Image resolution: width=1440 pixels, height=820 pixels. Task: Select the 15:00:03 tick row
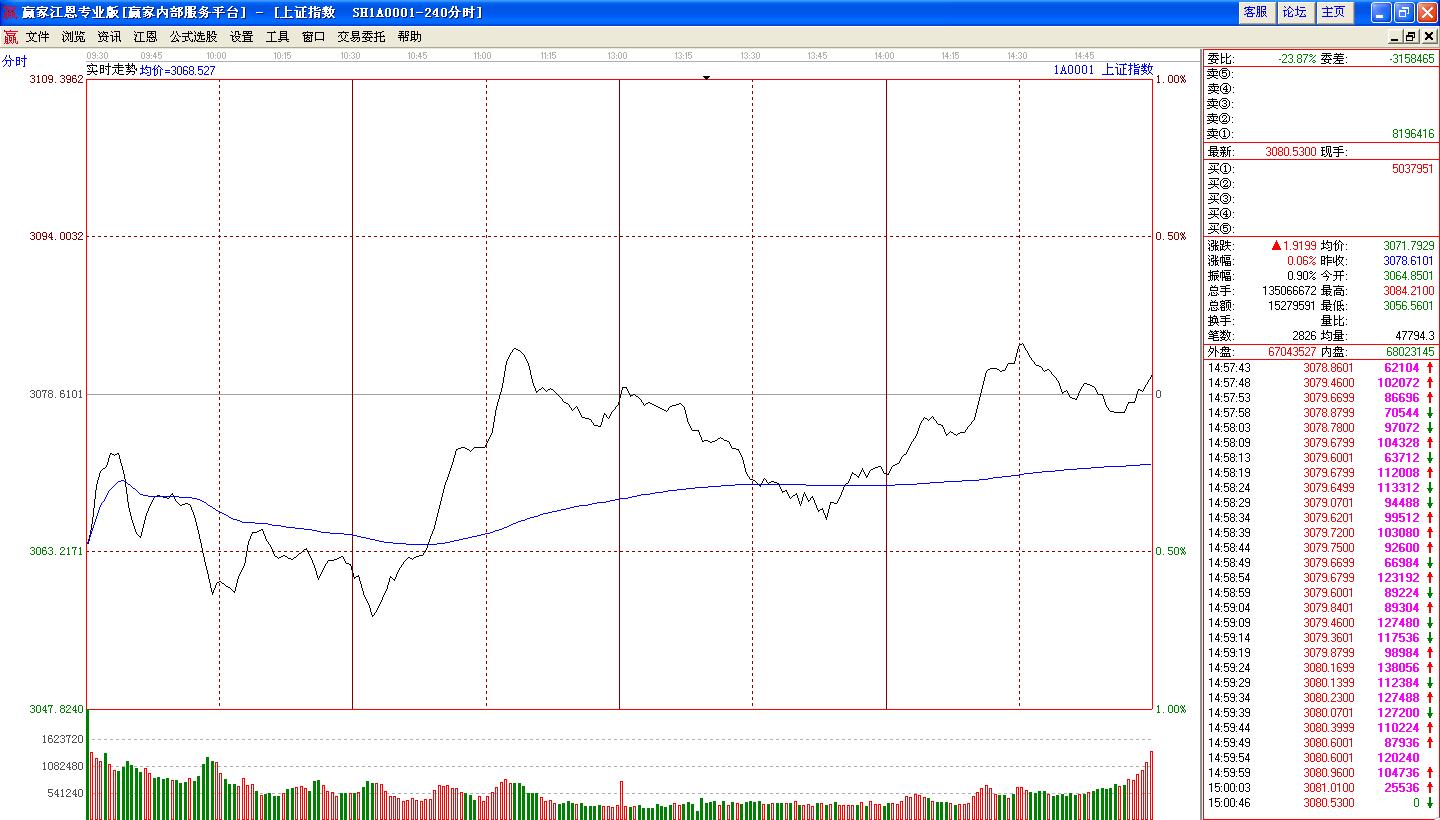click(x=1320, y=788)
